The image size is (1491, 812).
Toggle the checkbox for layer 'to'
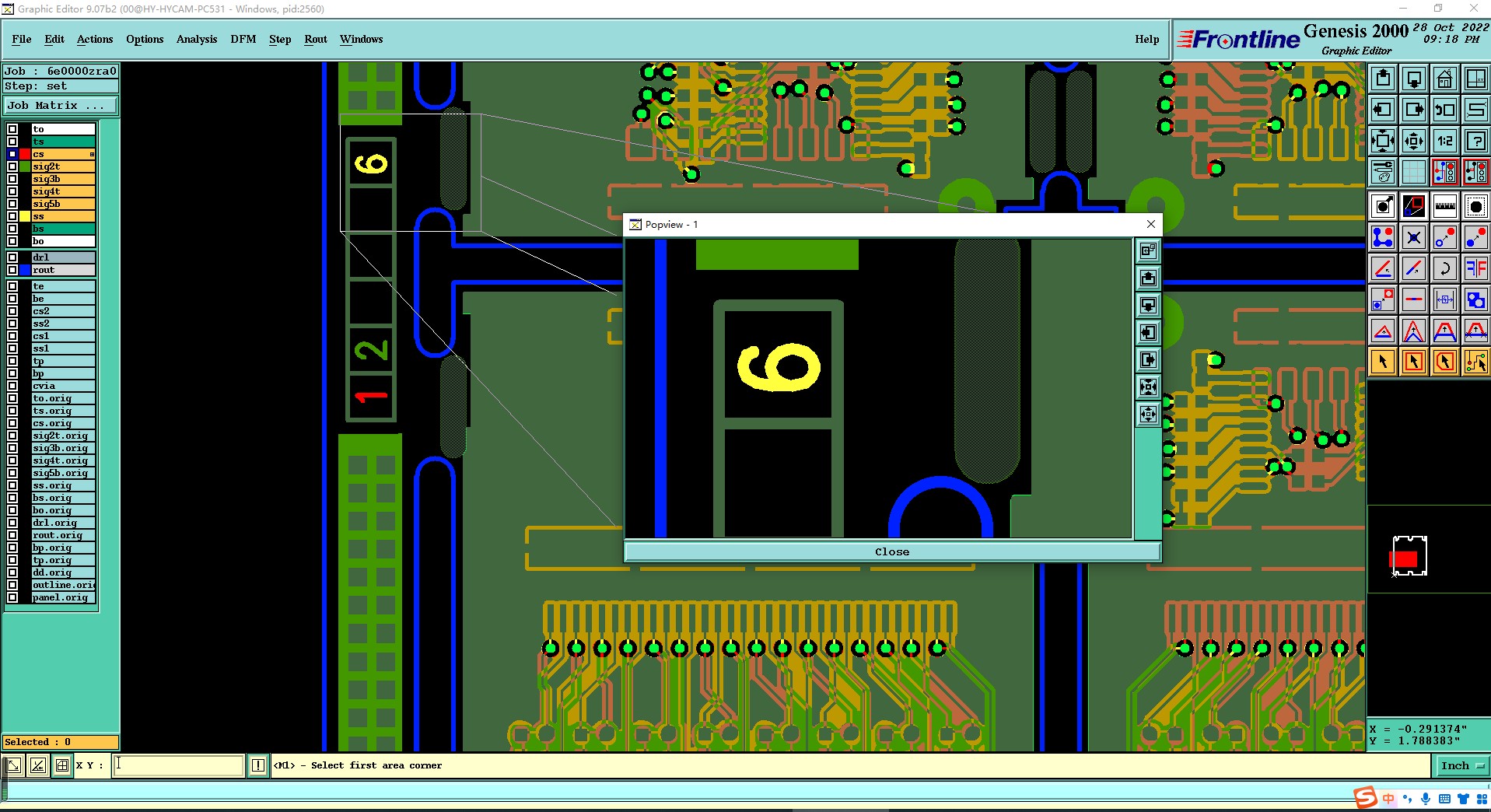12,129
